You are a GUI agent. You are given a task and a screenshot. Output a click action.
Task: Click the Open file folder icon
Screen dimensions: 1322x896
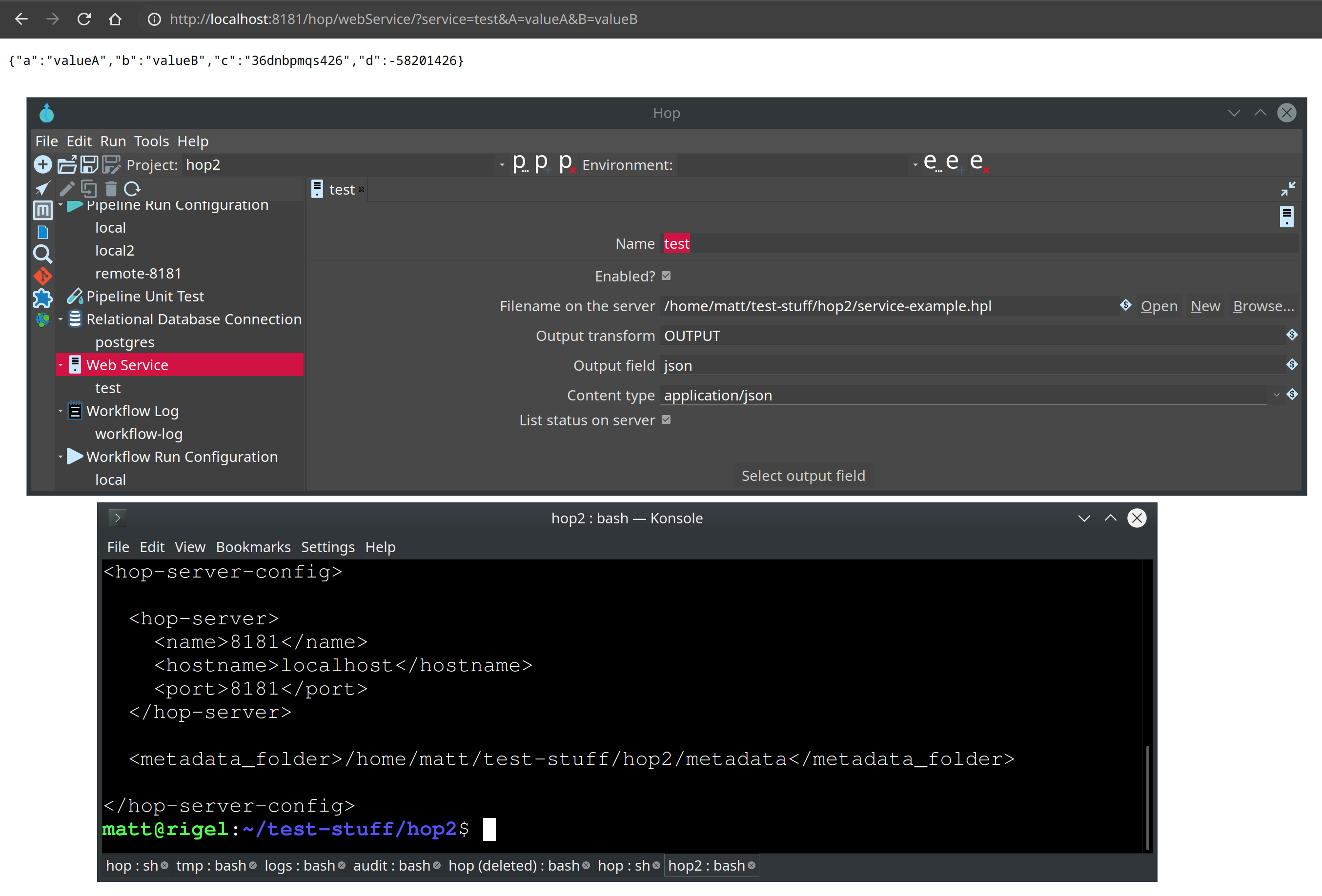(x=66, y=165)
